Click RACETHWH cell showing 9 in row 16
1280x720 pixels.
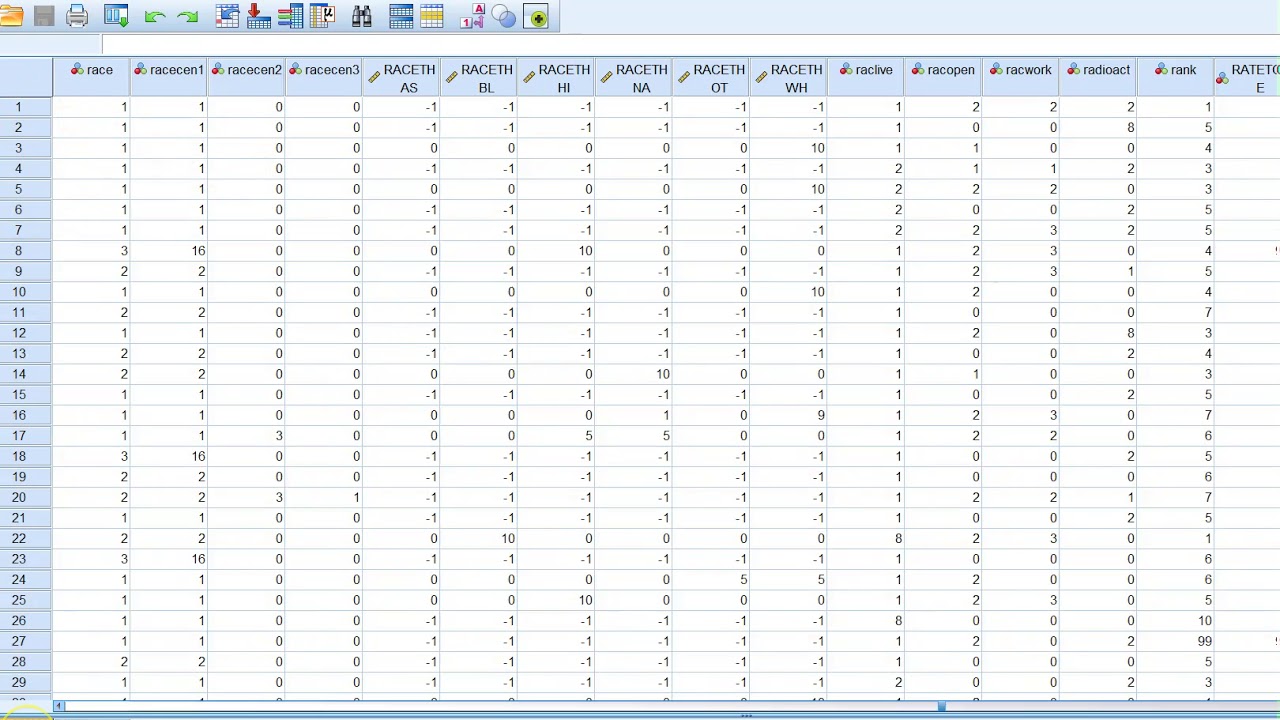[788, 415]
